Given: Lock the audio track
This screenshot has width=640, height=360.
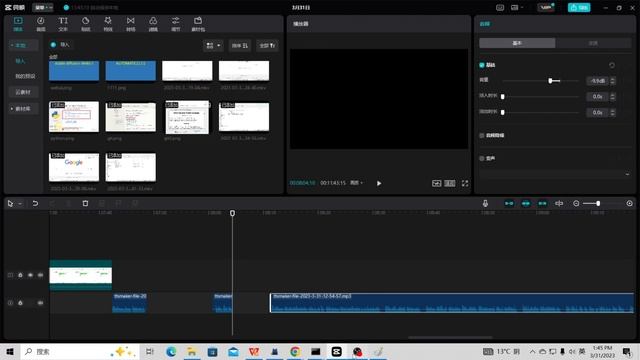Looking at the screenshot, I should click(20, 303).
